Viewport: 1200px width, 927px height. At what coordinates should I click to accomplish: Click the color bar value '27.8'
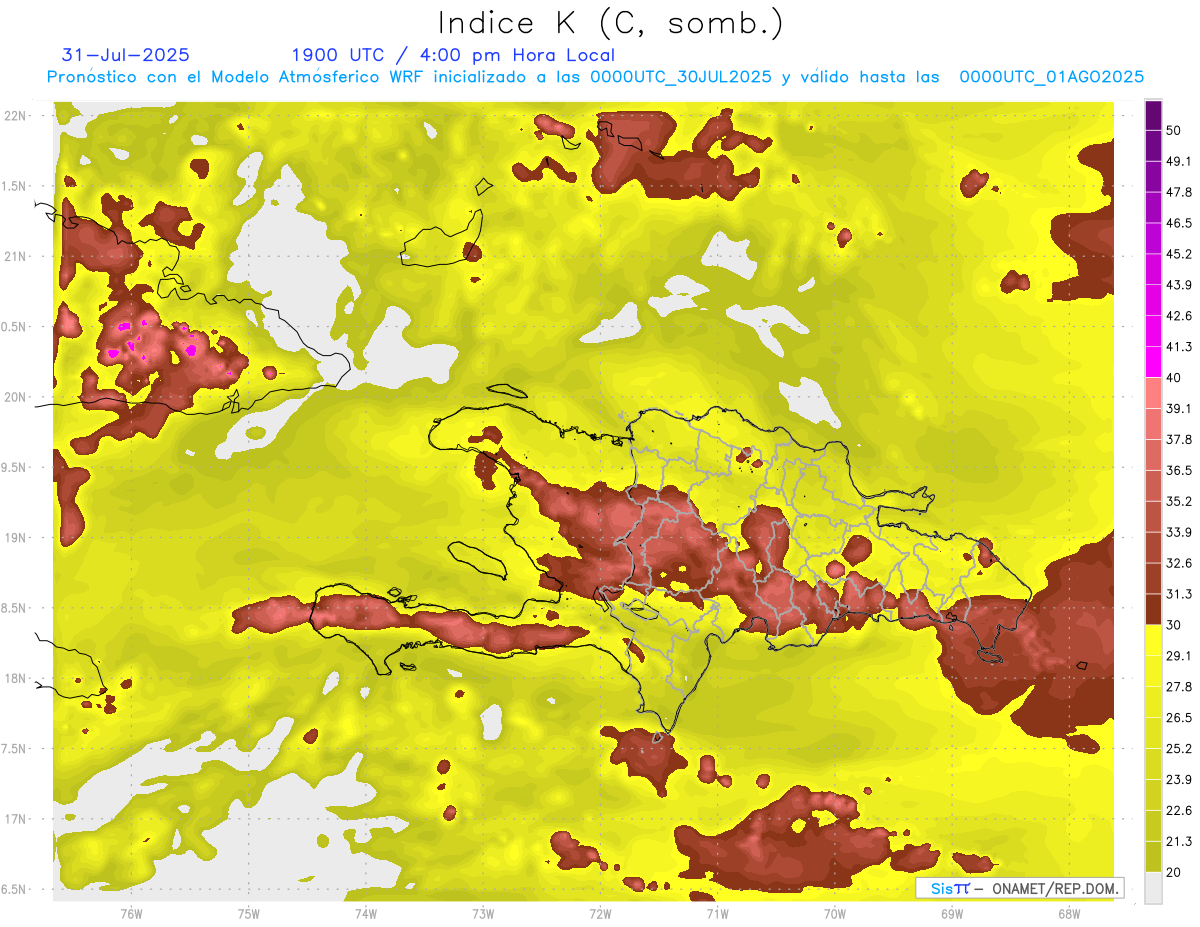[1177, 687]
